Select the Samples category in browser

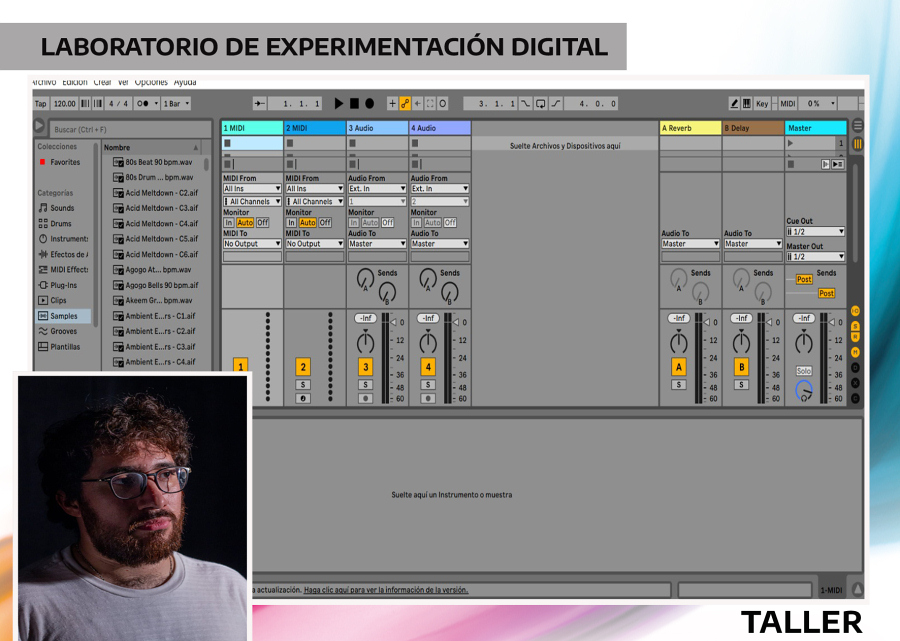[x=63, y=316]
